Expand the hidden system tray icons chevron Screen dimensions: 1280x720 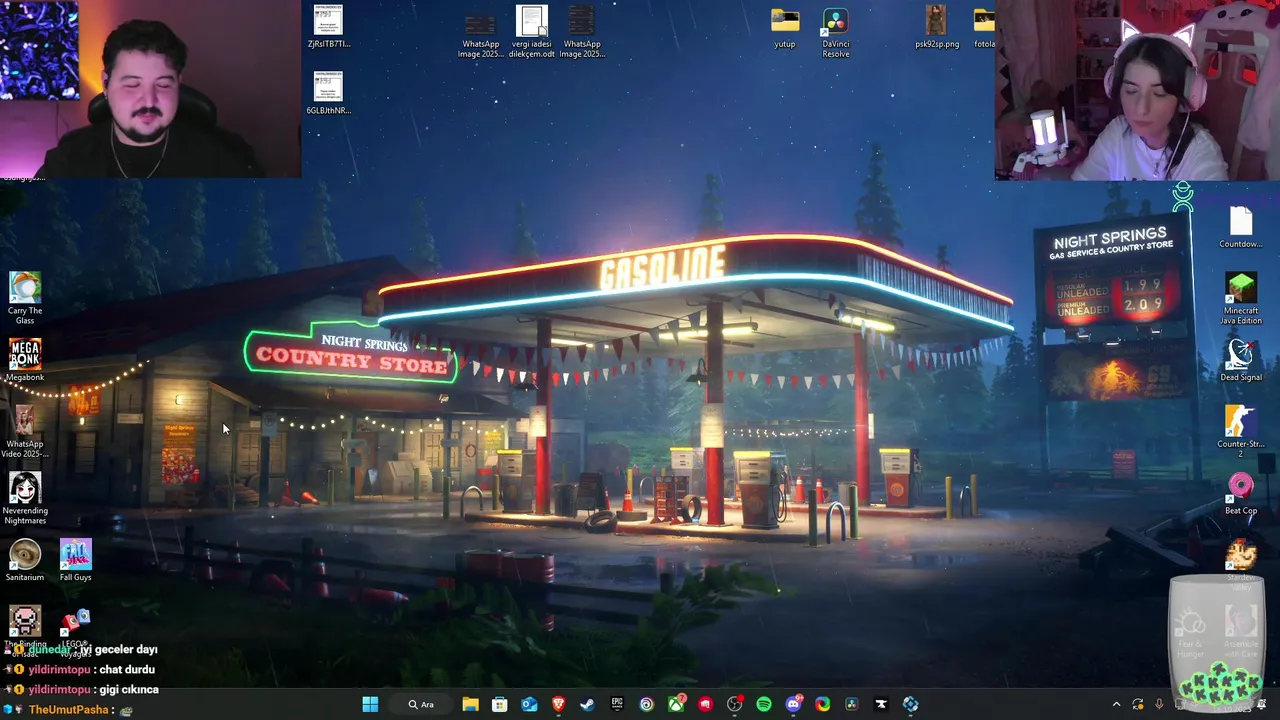point(1116,705)
